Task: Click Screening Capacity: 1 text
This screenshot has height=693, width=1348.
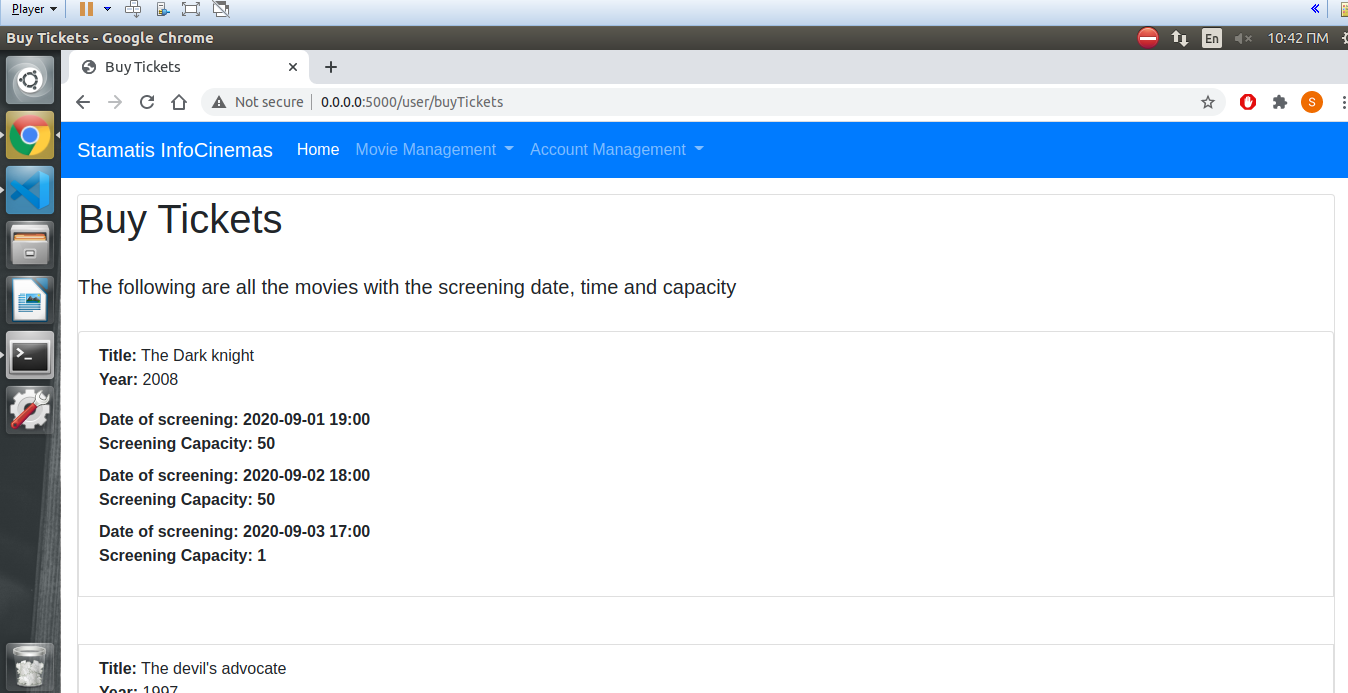Action: (182, 555)
